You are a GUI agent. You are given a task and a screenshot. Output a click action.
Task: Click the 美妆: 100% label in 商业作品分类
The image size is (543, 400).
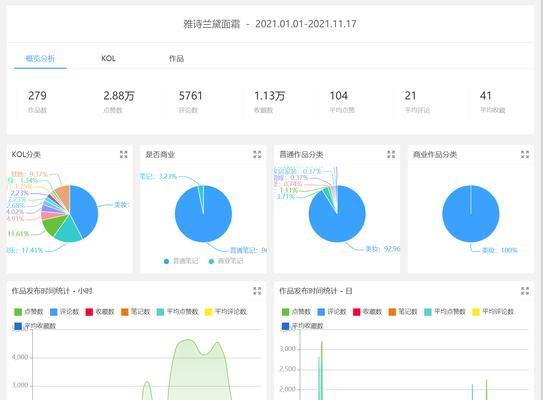coord(499,250)
